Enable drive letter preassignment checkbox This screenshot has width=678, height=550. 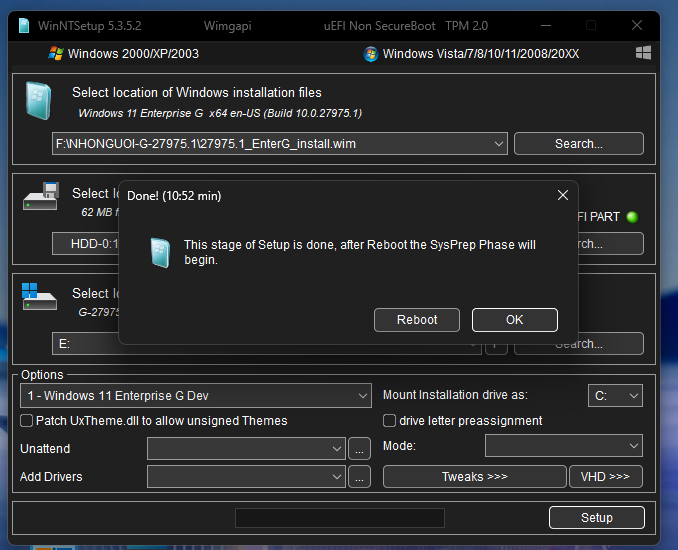389,421
